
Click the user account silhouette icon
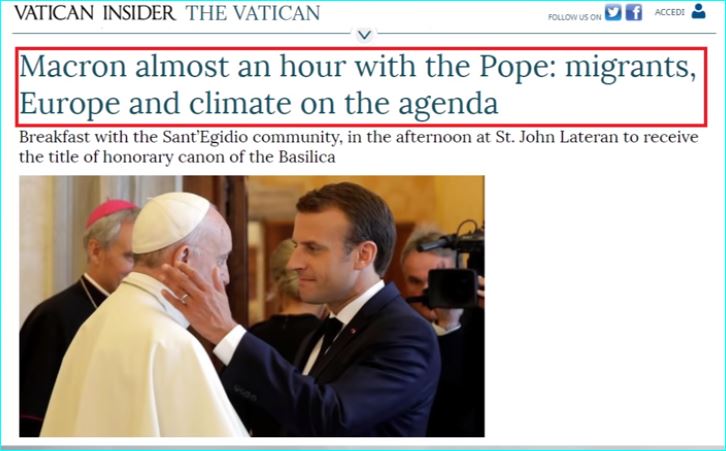[x=698, y=11]
